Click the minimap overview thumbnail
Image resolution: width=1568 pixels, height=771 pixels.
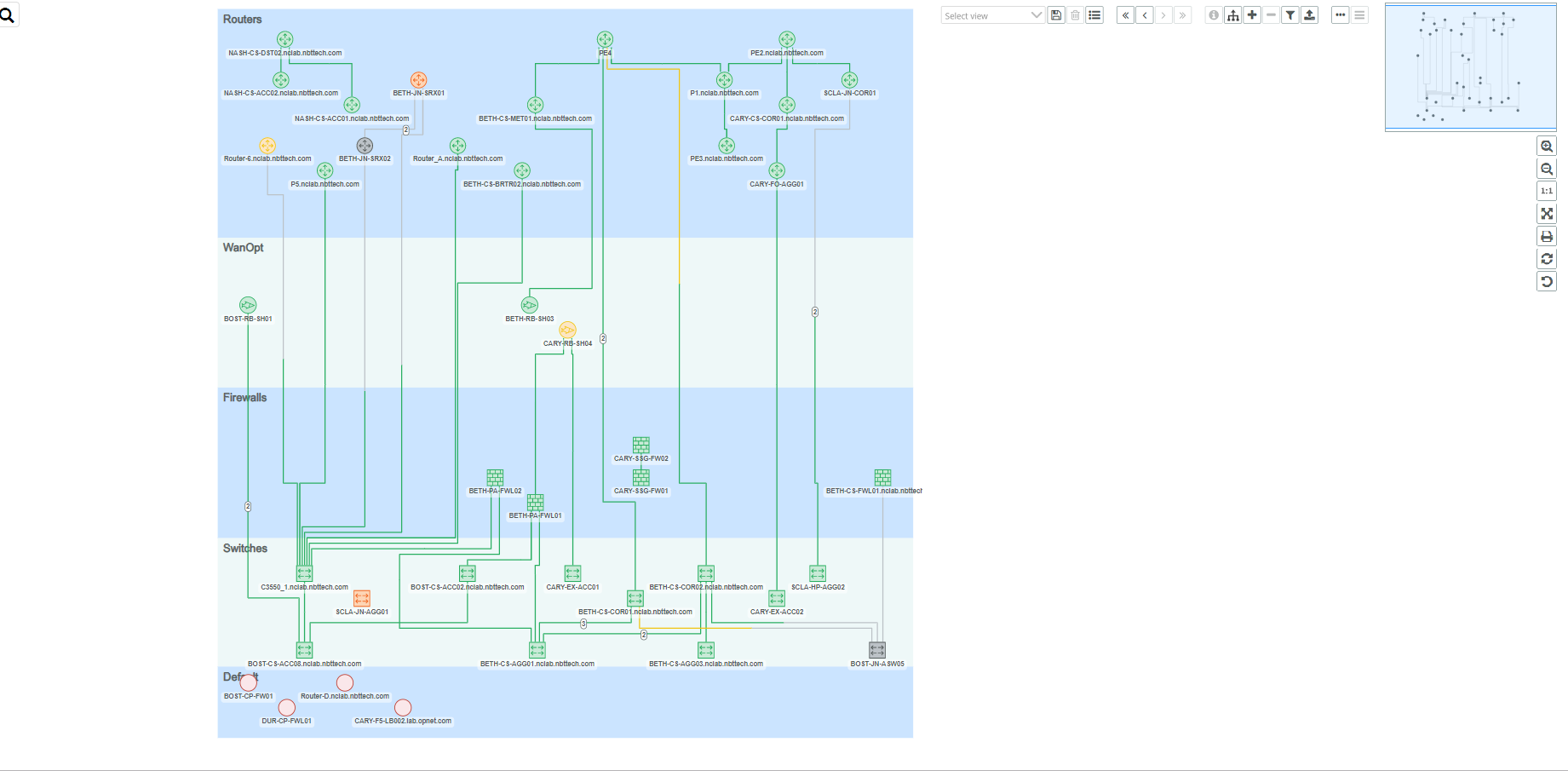click(x=1470, y=67)
